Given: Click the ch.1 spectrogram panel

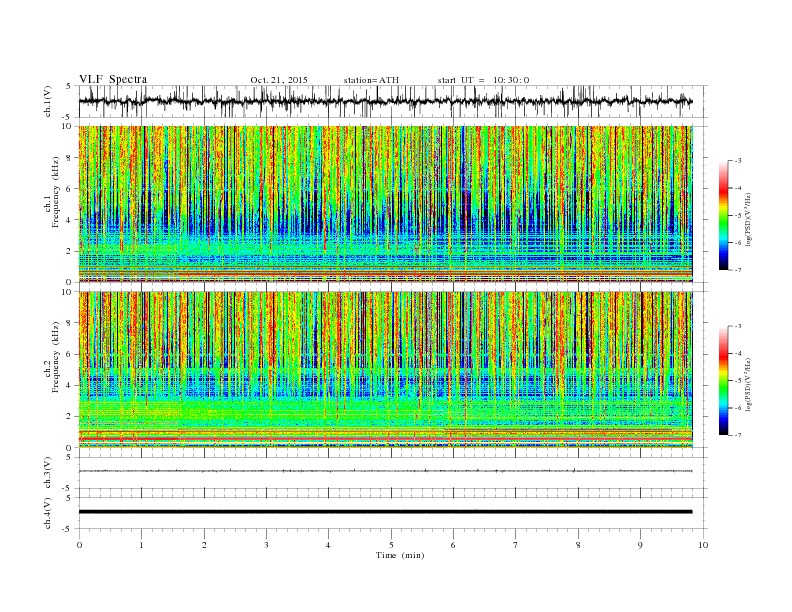Looking at the screenshot, I should 385,204.
